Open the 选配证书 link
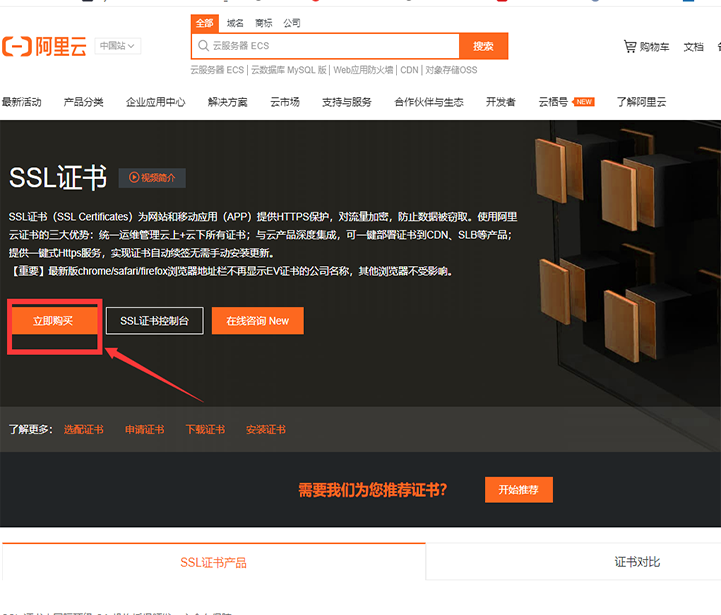 point(83,429)
